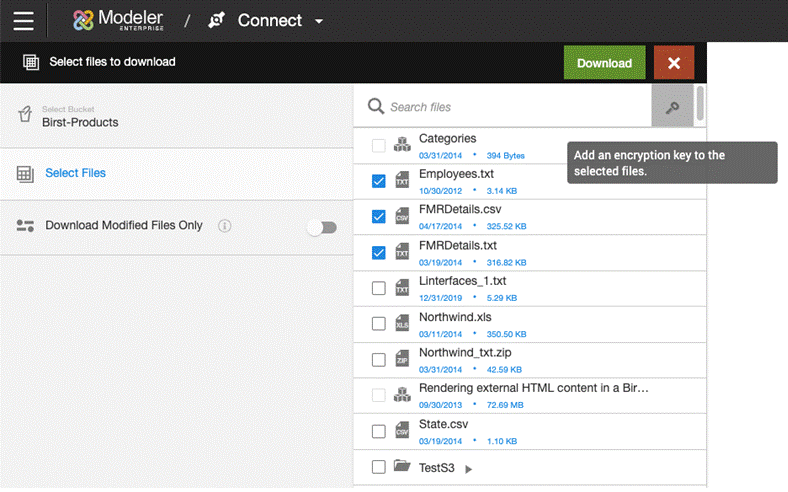Open the hamburger main menu
This screenshot has width=788, height=492.
click(23, 21)
